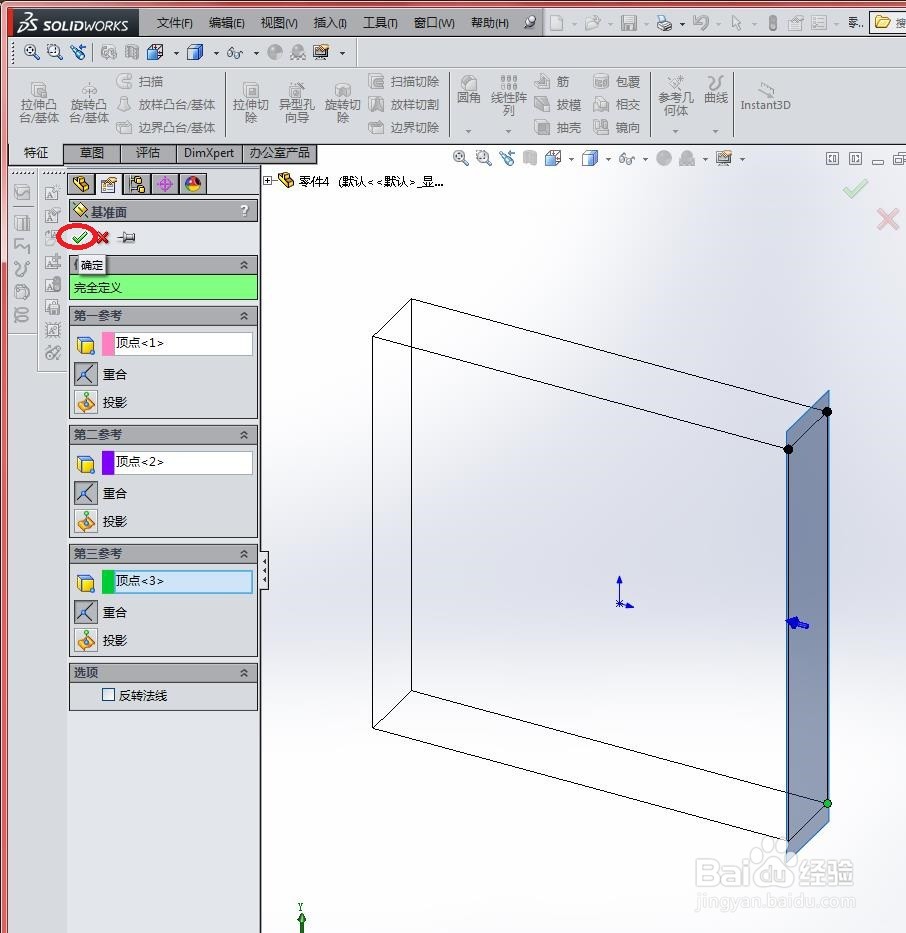Open the FeatureManager design tree tab icon
The image size is (906, 933).
81,184
